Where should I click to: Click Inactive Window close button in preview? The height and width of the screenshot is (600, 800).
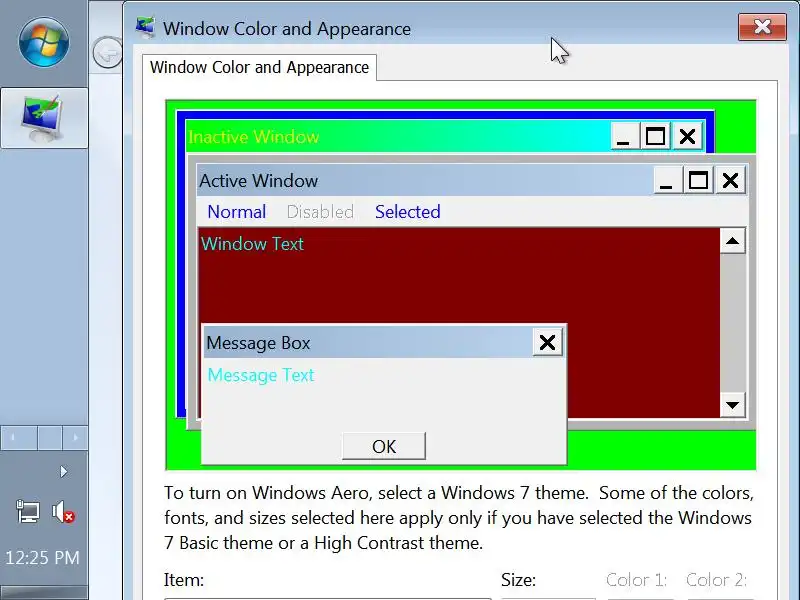click(687, 136)
